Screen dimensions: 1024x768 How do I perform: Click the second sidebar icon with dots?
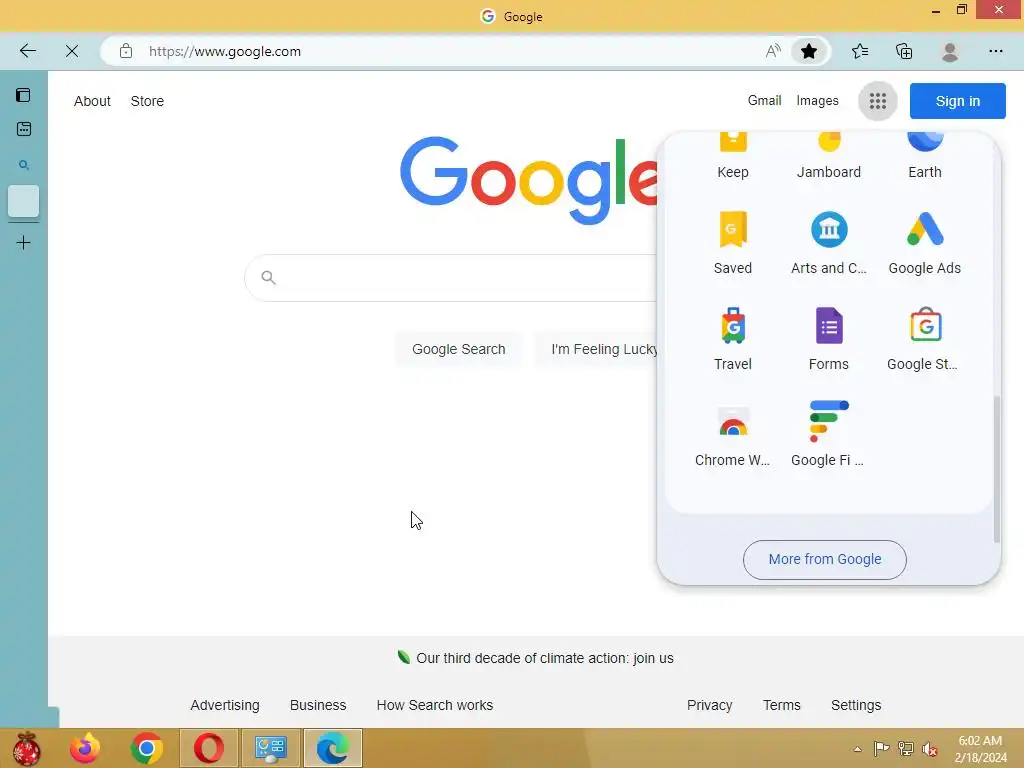(x=24, y=129)
